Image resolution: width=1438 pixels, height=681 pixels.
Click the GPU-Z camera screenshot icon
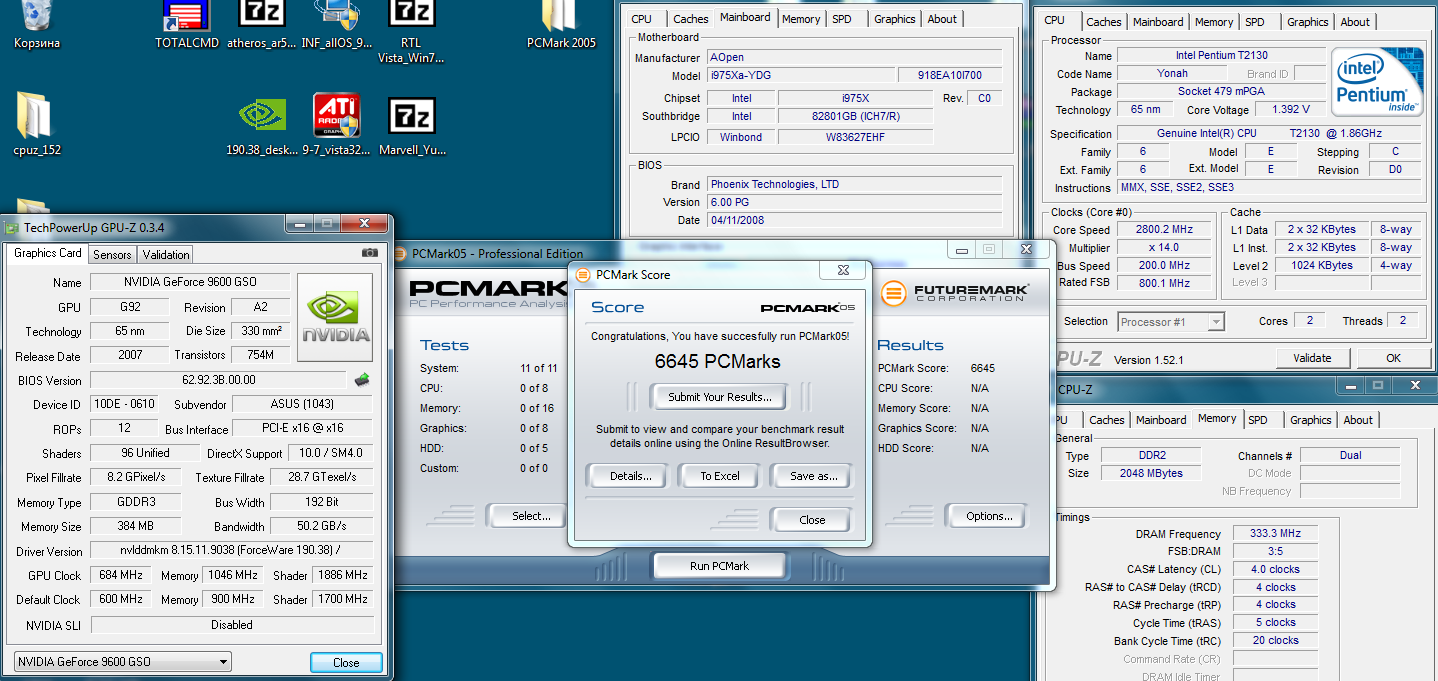coord(370,254)
